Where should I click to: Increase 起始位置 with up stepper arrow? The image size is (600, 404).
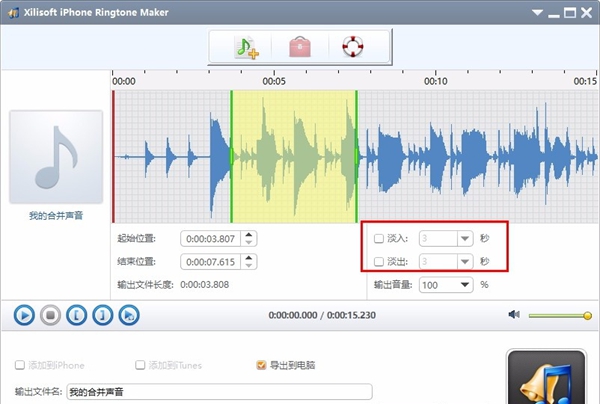[x=249, y=235]
